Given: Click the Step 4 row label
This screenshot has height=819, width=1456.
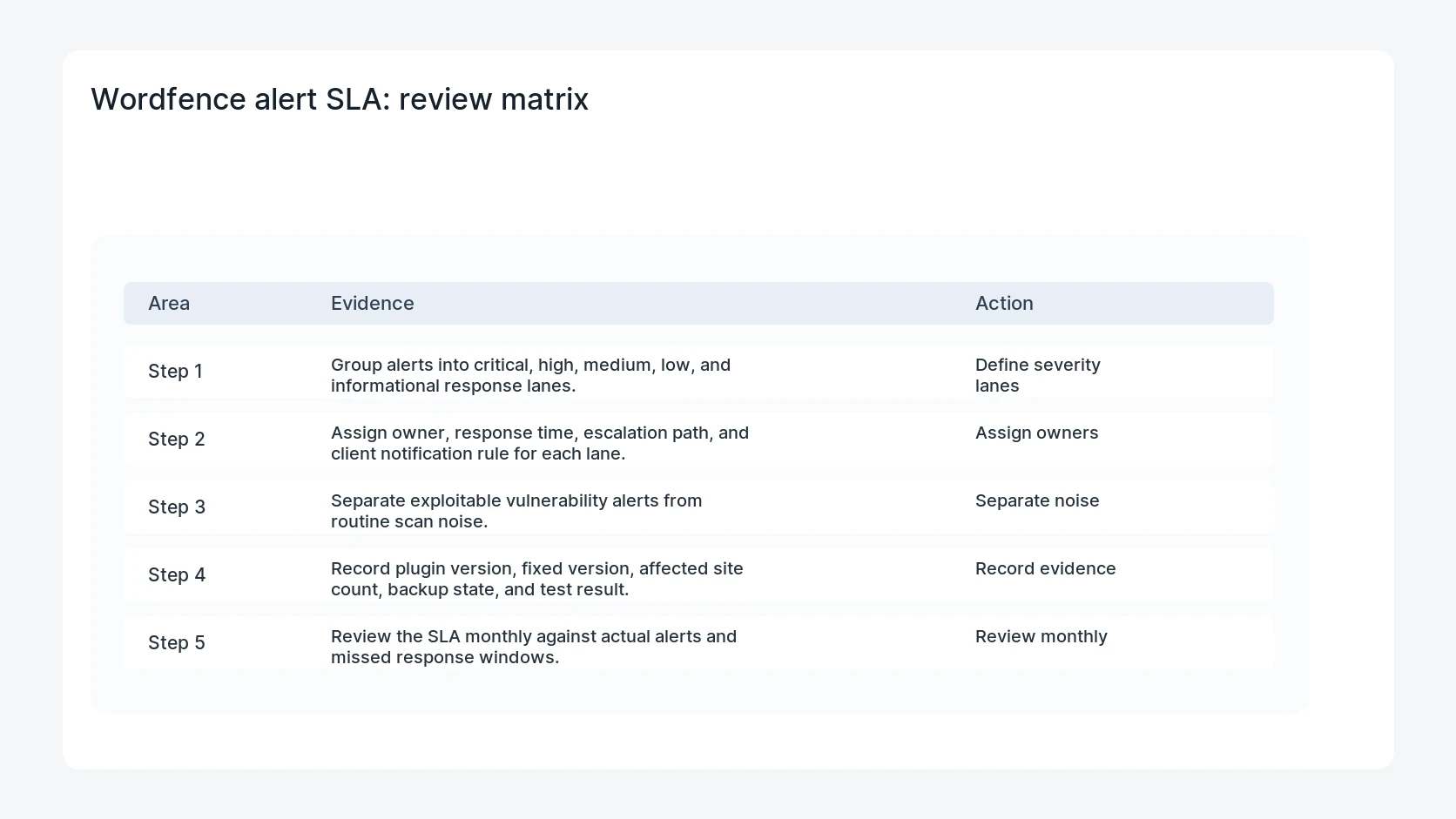Looking at the screenshot, I should tap(177, 574).
